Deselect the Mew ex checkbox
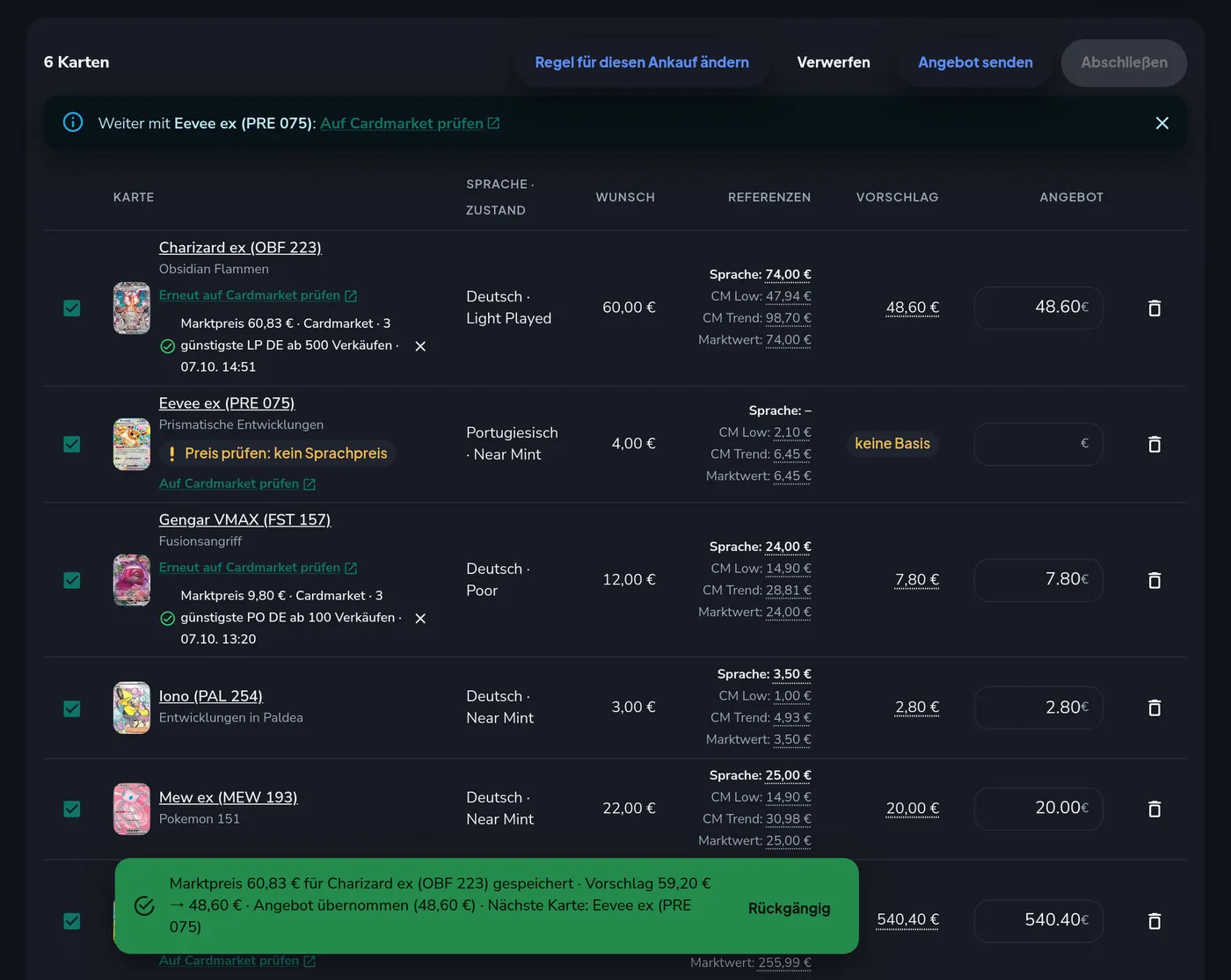Image resolution: width=1231 pixels, height=980 pixels. click(72, 809)
